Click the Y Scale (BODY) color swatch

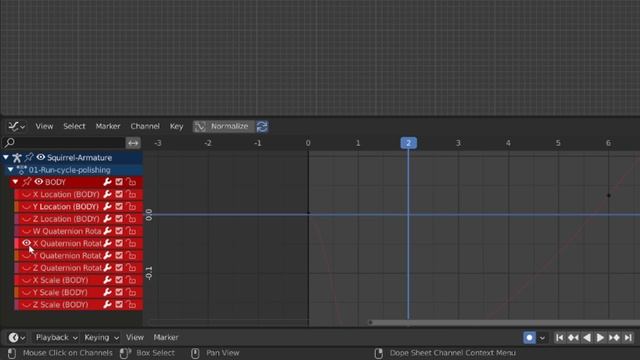[16, 292]
